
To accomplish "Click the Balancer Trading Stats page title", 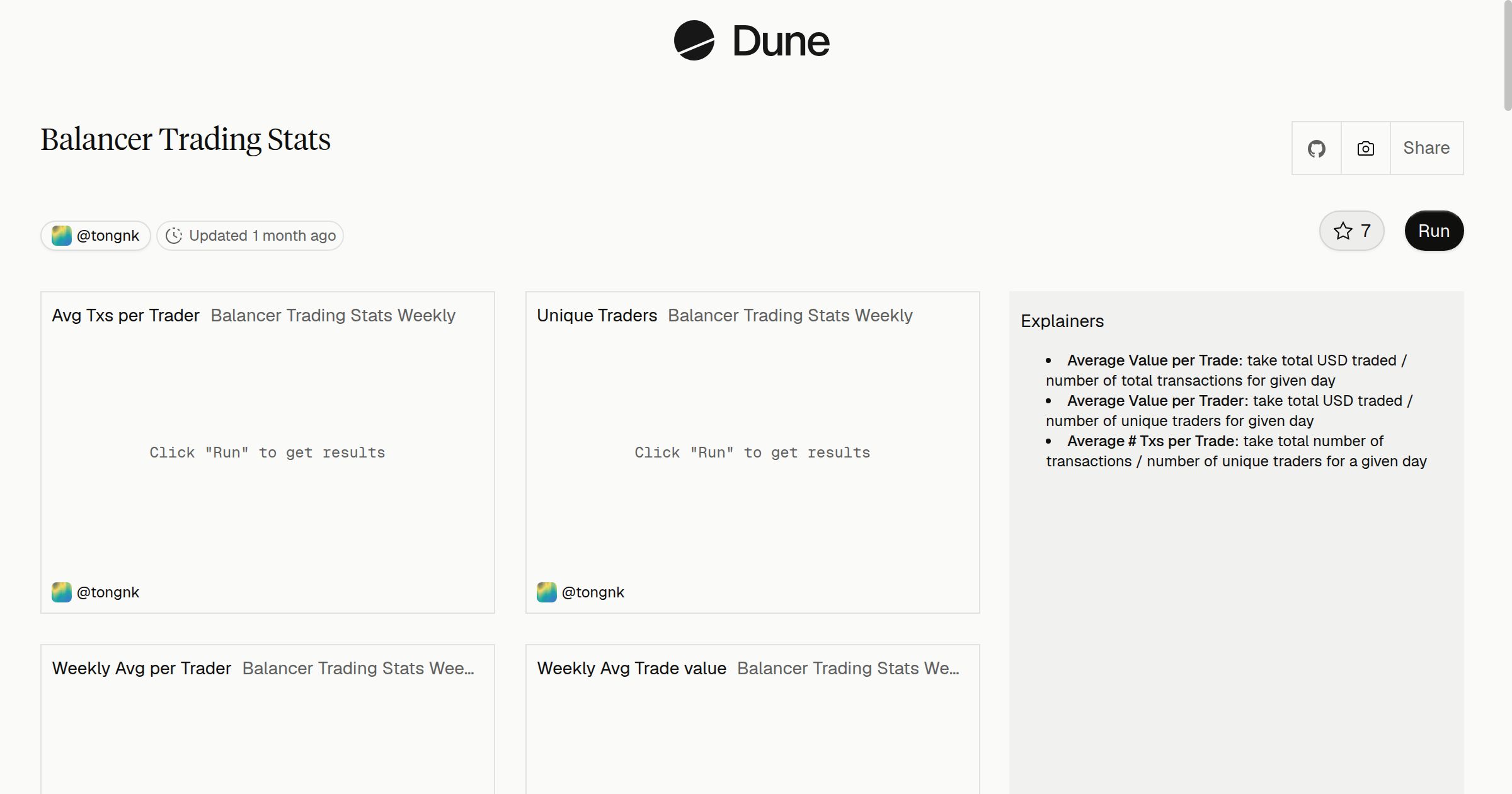I will (186, 139).
